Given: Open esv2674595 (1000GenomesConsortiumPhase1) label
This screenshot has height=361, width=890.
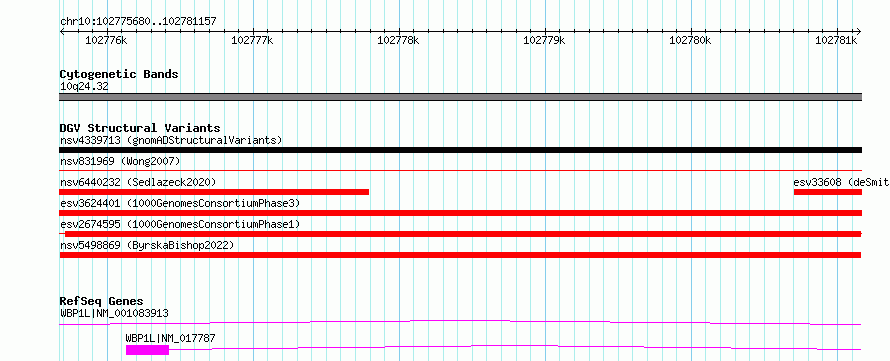Looking at the screenshot, I should [x=180, y=224].
